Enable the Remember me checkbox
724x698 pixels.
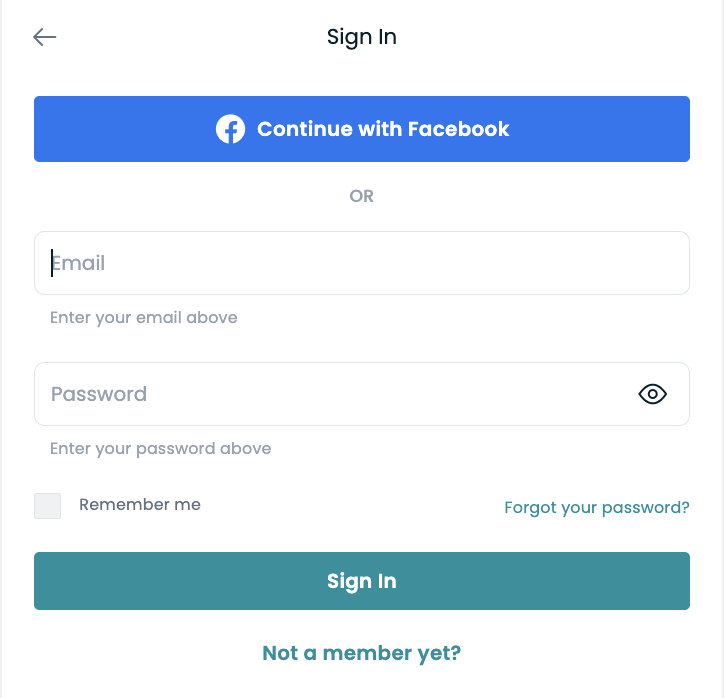pos(48,506)
